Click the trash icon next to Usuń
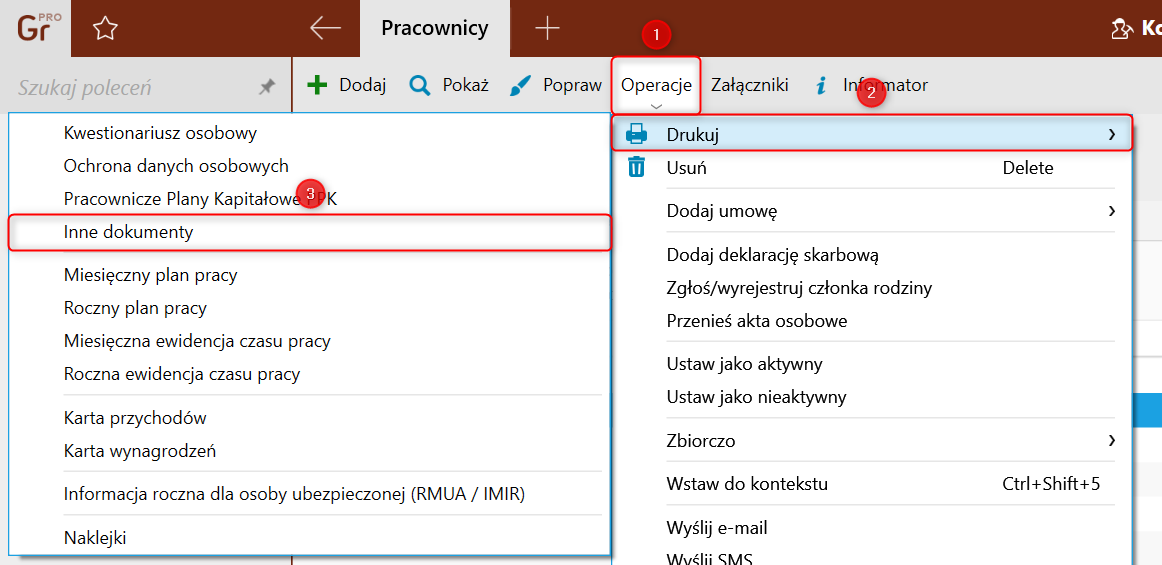The width and height of the screenshot is (1162, 565). tap(637, 168)
